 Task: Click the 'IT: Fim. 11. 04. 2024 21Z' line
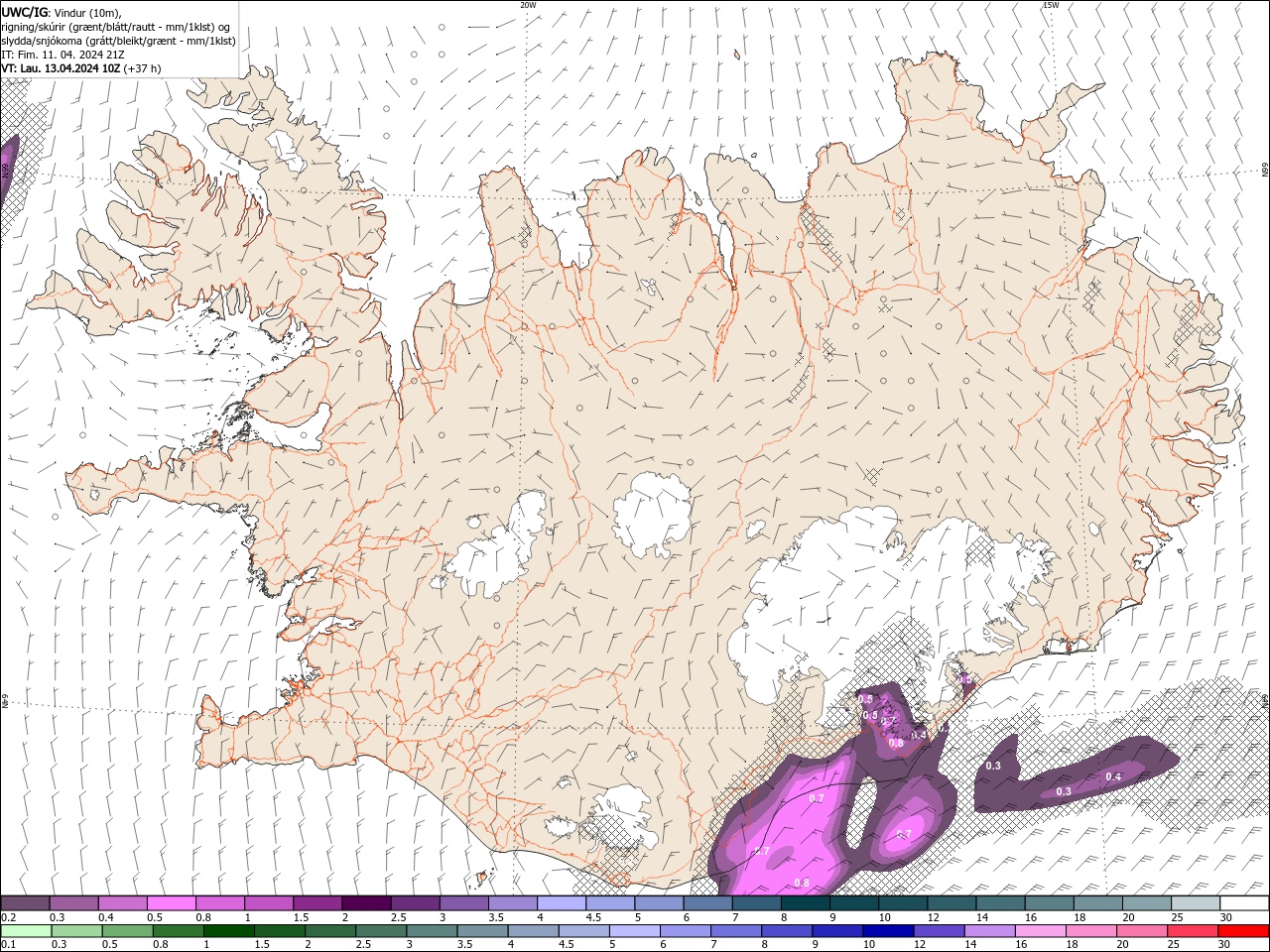point(62,55)
